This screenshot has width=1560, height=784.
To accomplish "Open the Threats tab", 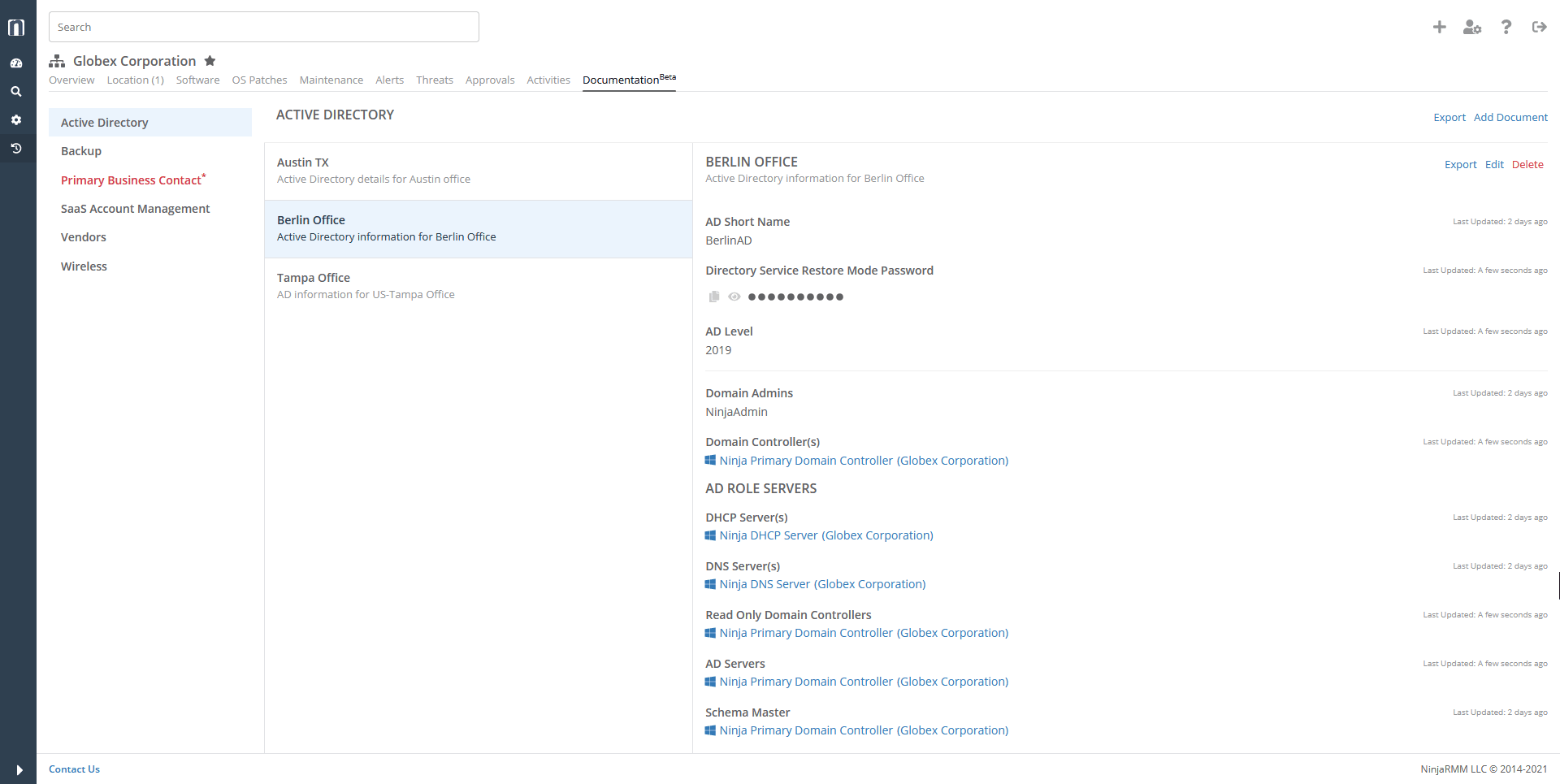I will coord(435,80).
